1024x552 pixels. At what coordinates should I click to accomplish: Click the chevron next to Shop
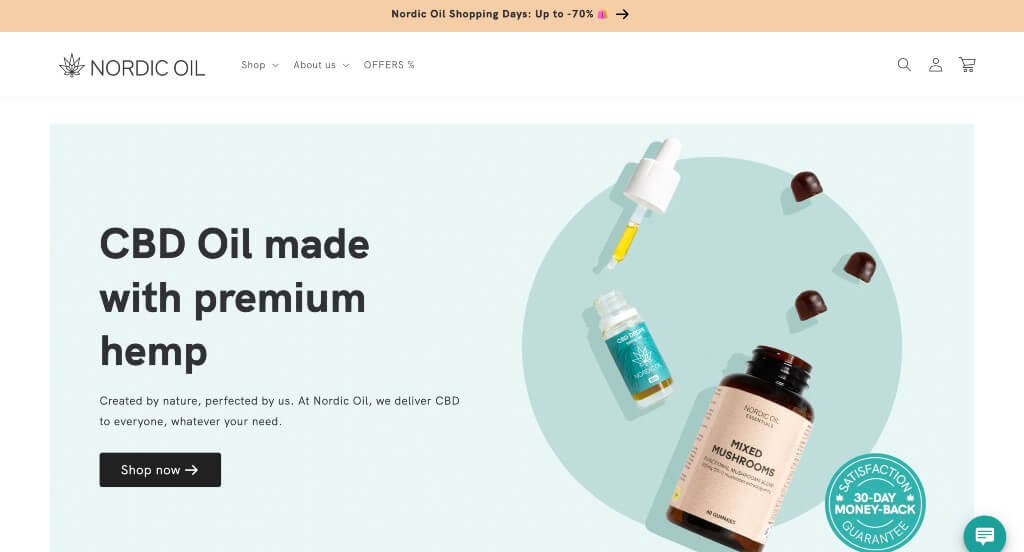(276, 65)
